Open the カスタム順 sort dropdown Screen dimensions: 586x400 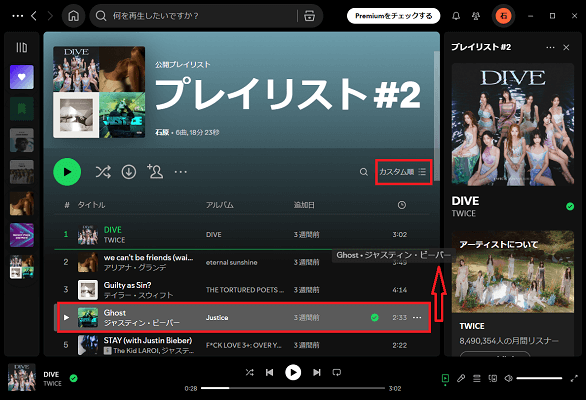click(403, 172)
